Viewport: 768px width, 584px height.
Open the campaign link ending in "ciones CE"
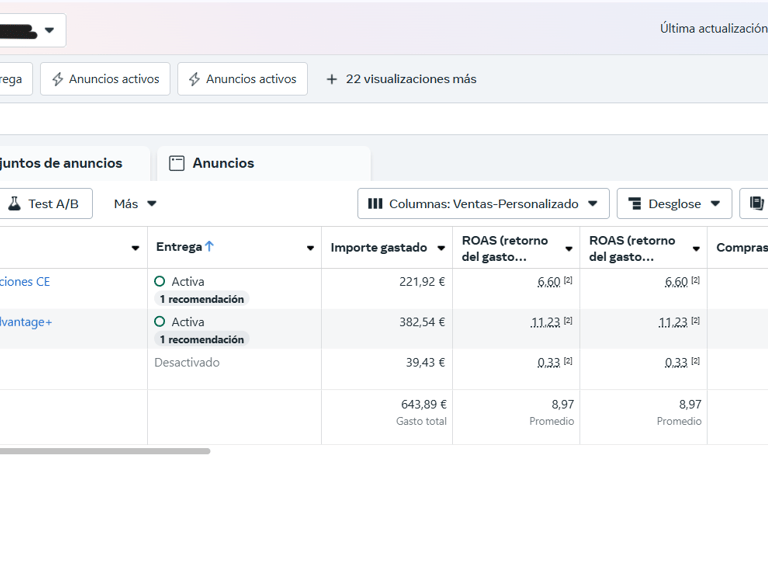click(x=25, y=282)
